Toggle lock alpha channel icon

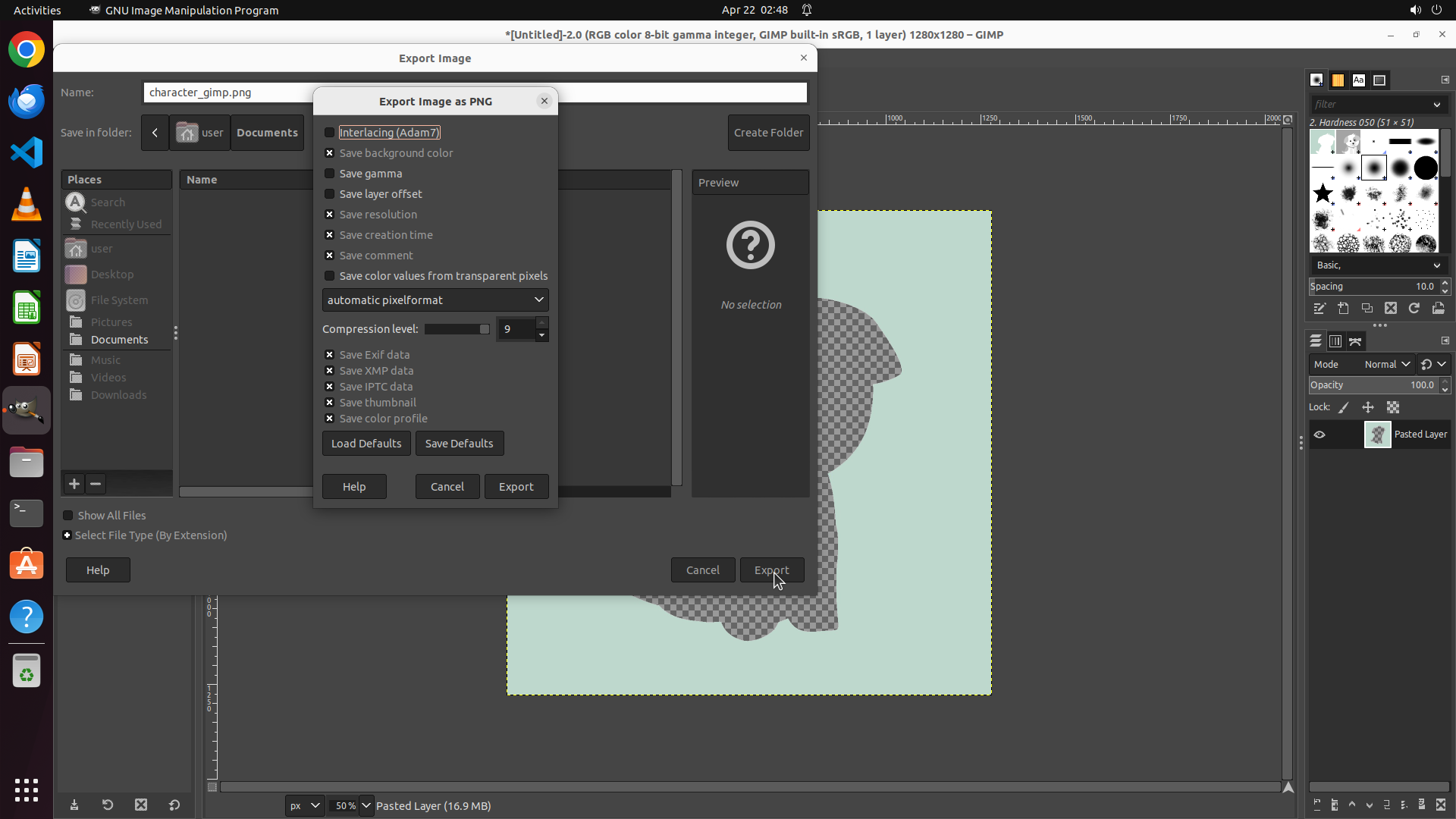click(x=1393, y=407)
